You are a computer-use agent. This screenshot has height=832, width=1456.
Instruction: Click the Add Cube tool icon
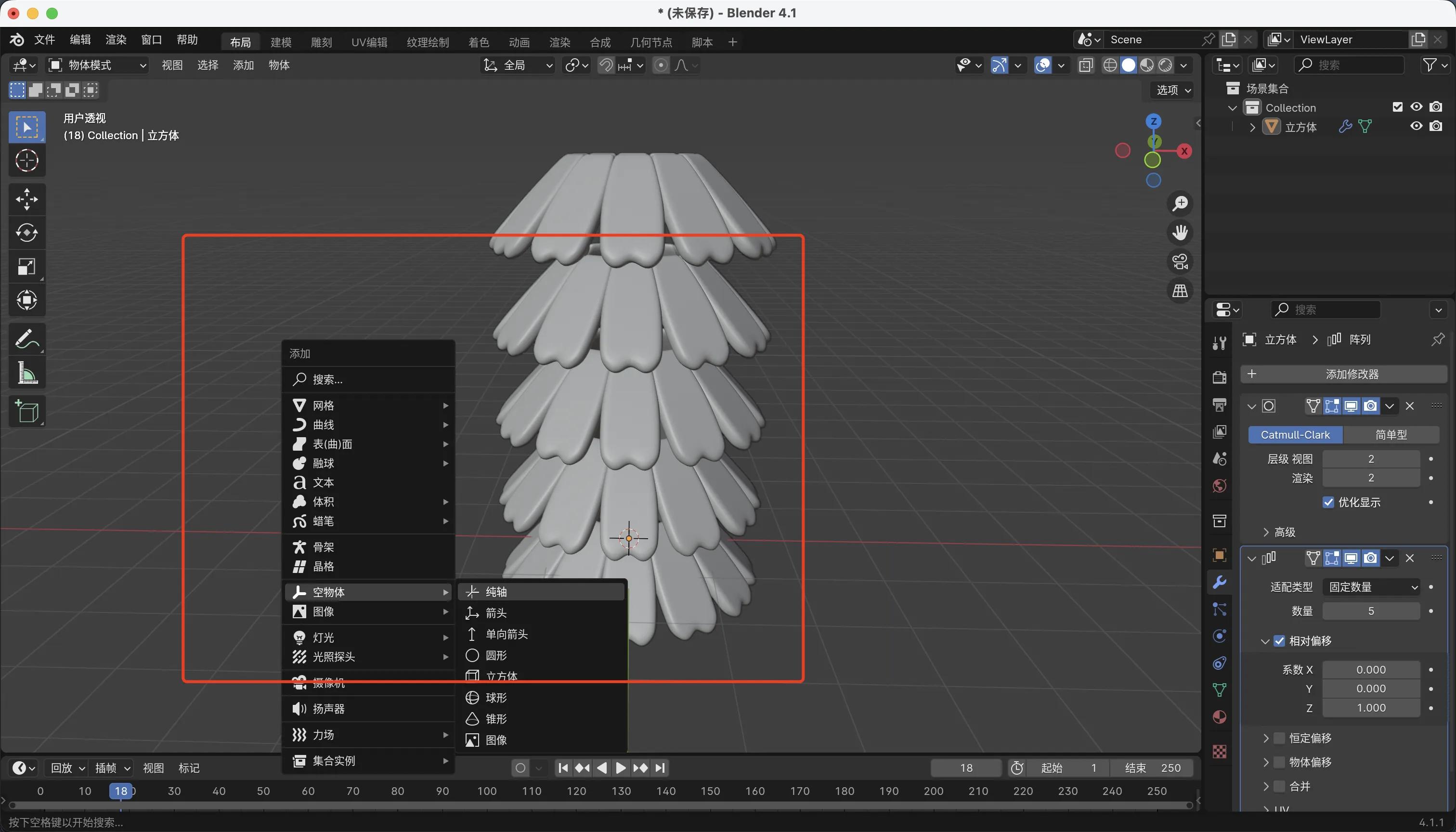point(27,412)
